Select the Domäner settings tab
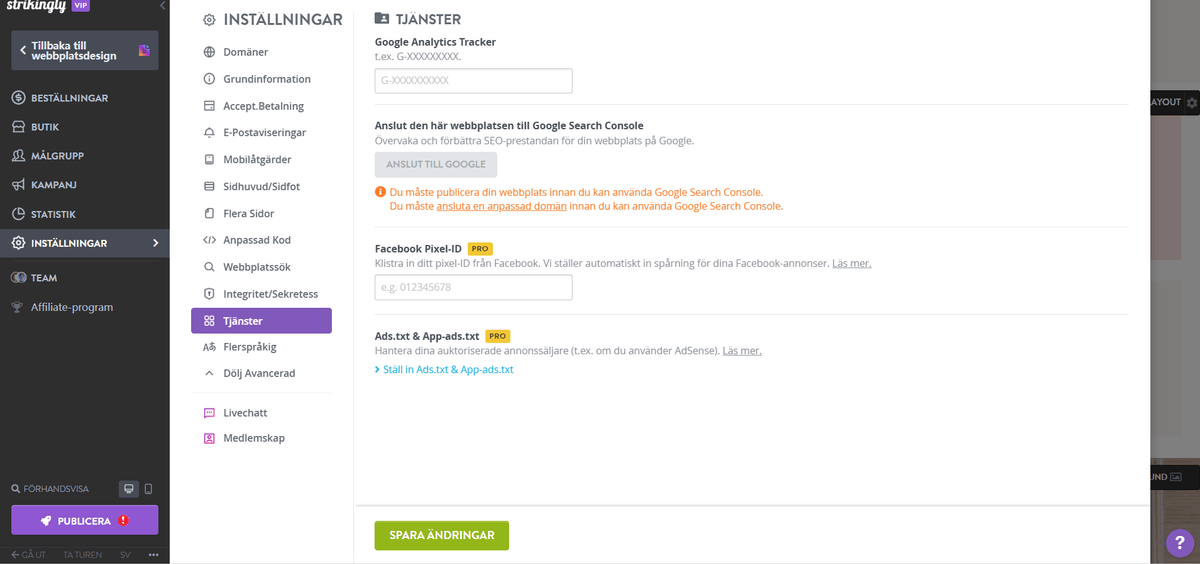This screenshot has width=1200, height=564. (x=245, y=52)
